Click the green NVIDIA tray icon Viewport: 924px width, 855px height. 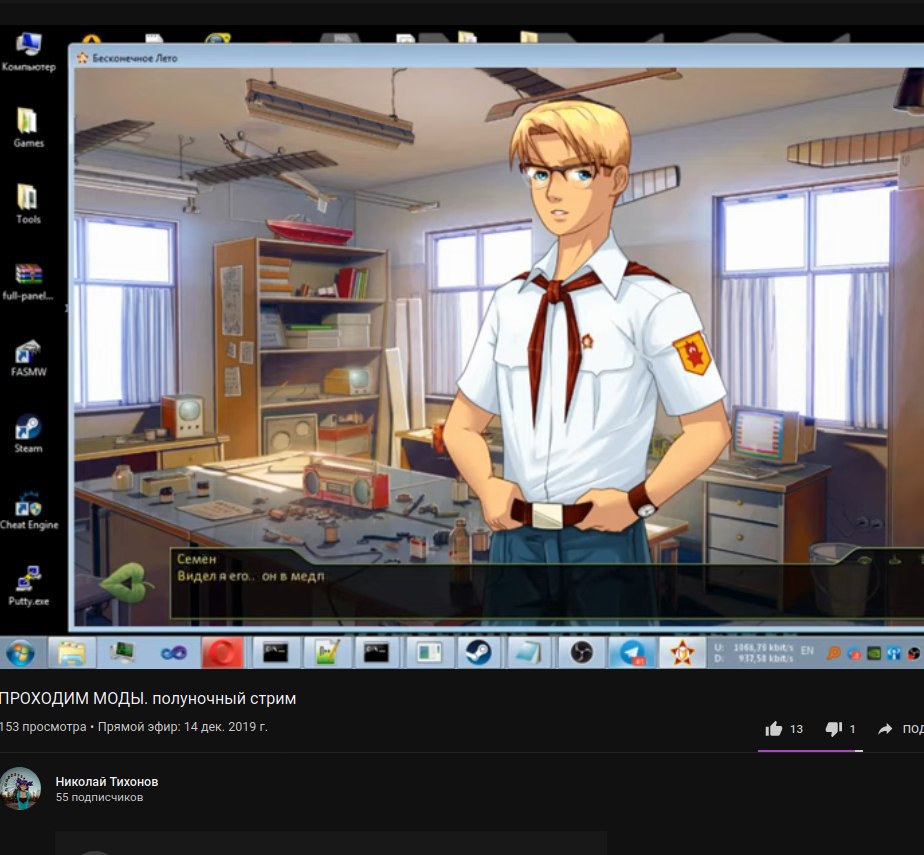(874, 653)
